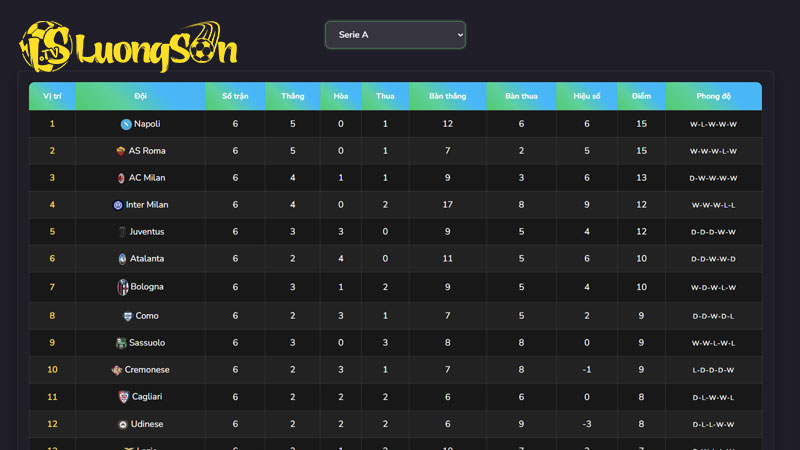Click the Cagliari club crest icon
Image resolution: width=800 pixels, height=450 pixels.
click(123, 397)
